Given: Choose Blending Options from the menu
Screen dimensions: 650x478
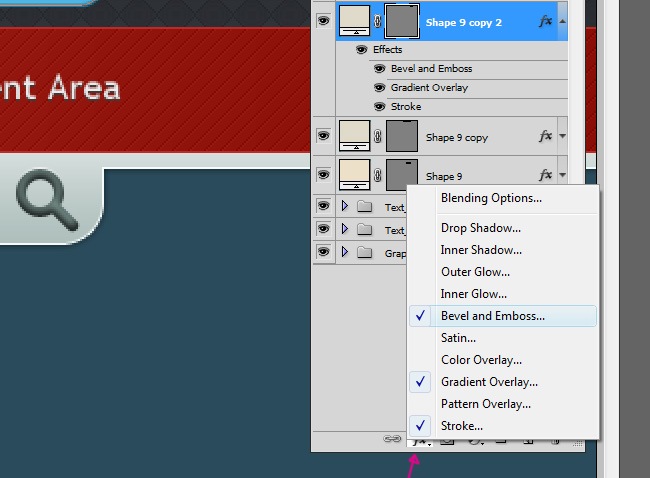Looking at the screenshot, I should pyautogui.click(x=491, y=198).
